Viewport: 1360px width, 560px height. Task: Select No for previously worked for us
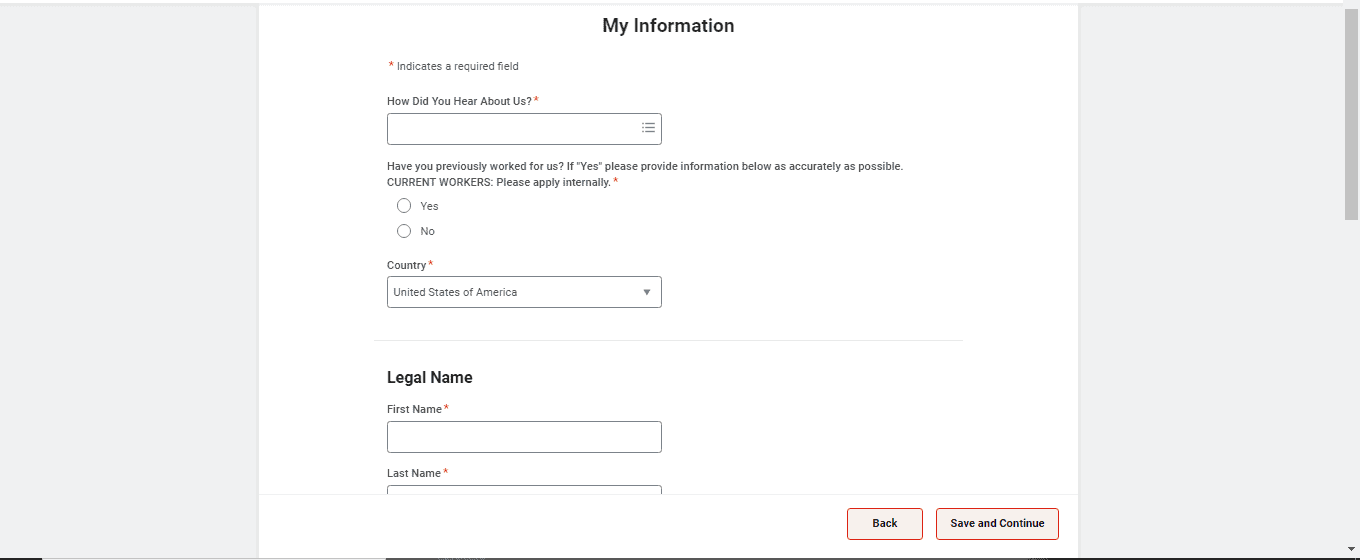[404, 231]
